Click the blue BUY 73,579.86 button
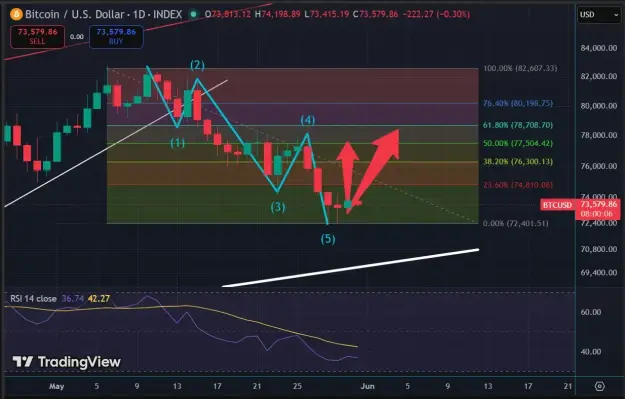 point(116,37)
